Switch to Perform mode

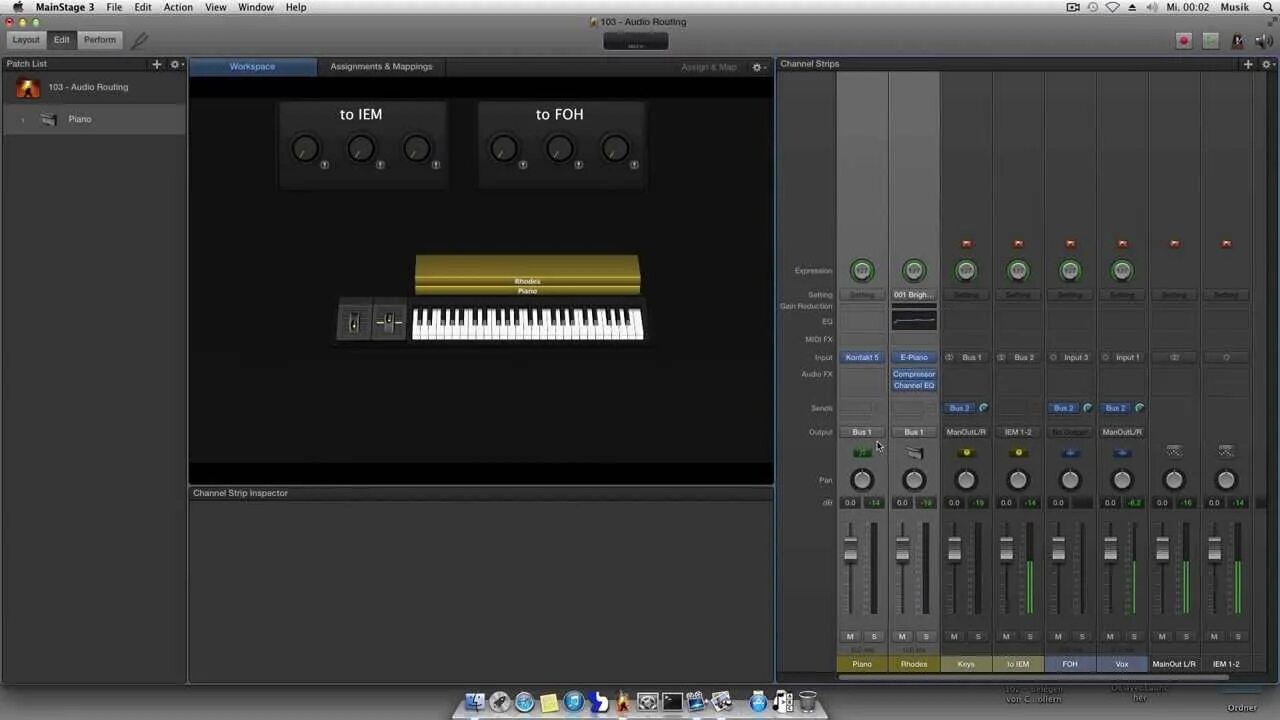click(x=100, y=40)
